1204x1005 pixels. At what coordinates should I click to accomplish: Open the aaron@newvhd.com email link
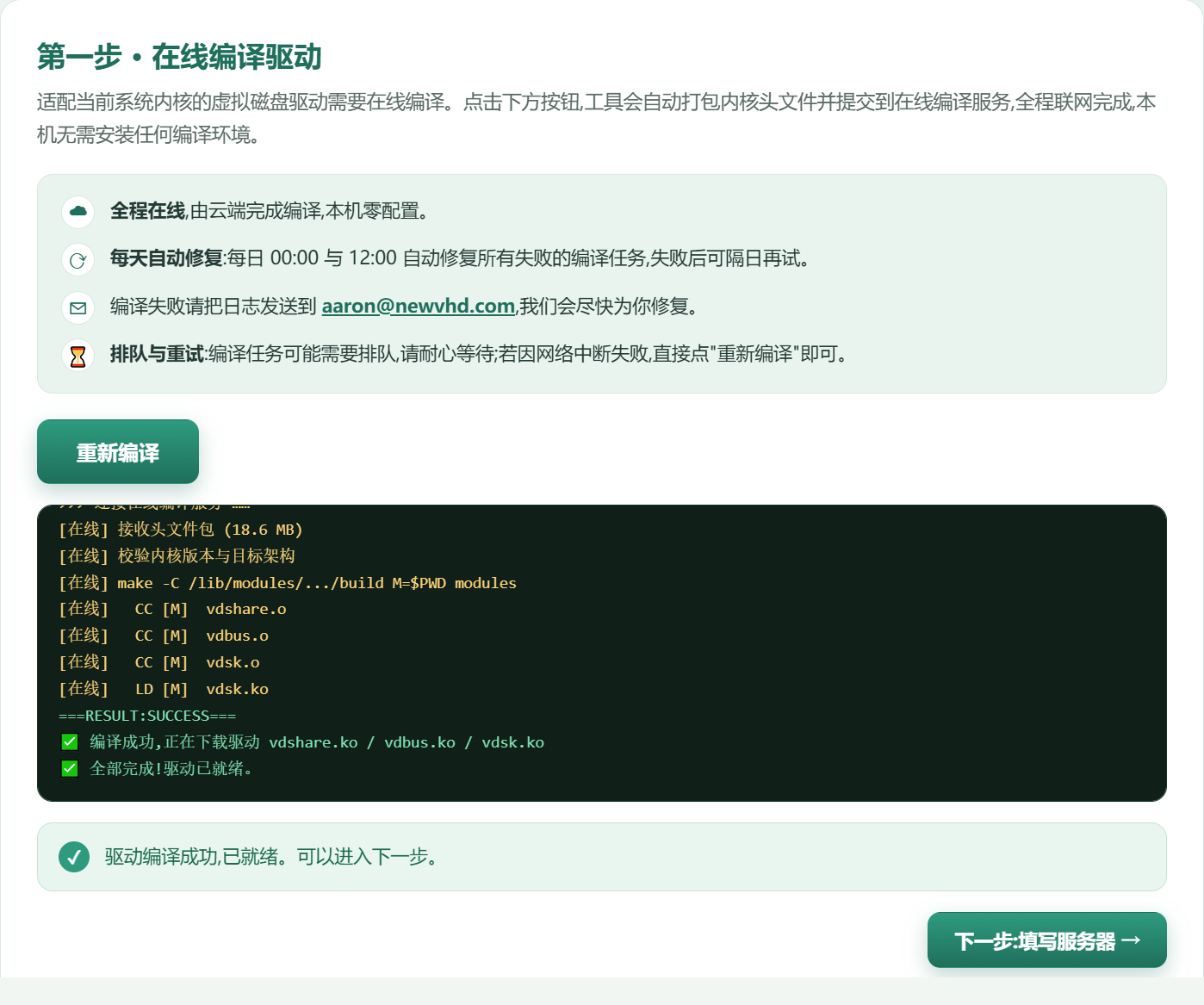pos(418,306)
